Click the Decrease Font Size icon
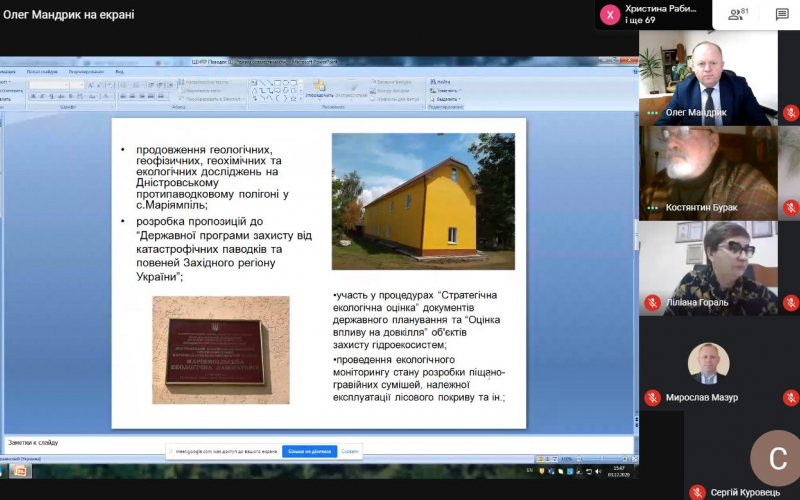The height and width of the screenshot is (500, 800). (x=100, y=85)
